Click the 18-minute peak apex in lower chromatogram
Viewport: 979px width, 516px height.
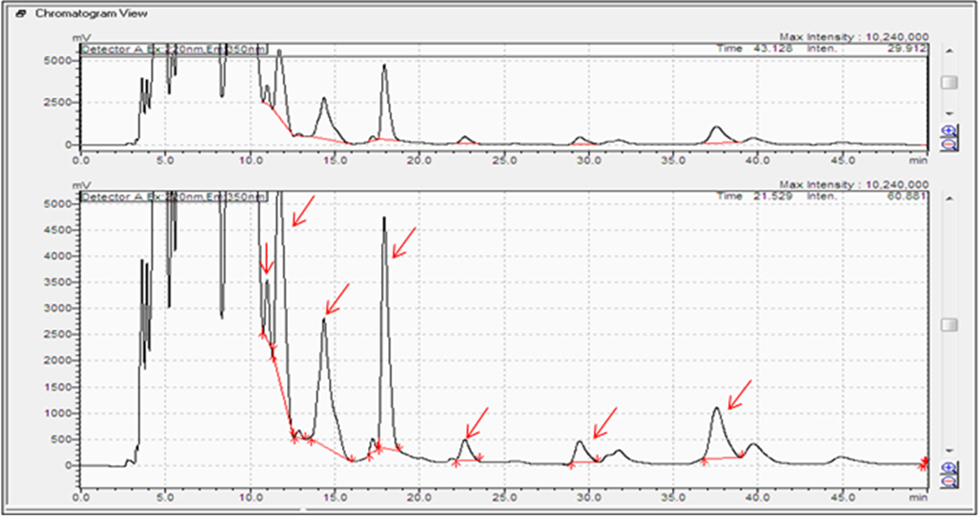click(x=384, y=219)
